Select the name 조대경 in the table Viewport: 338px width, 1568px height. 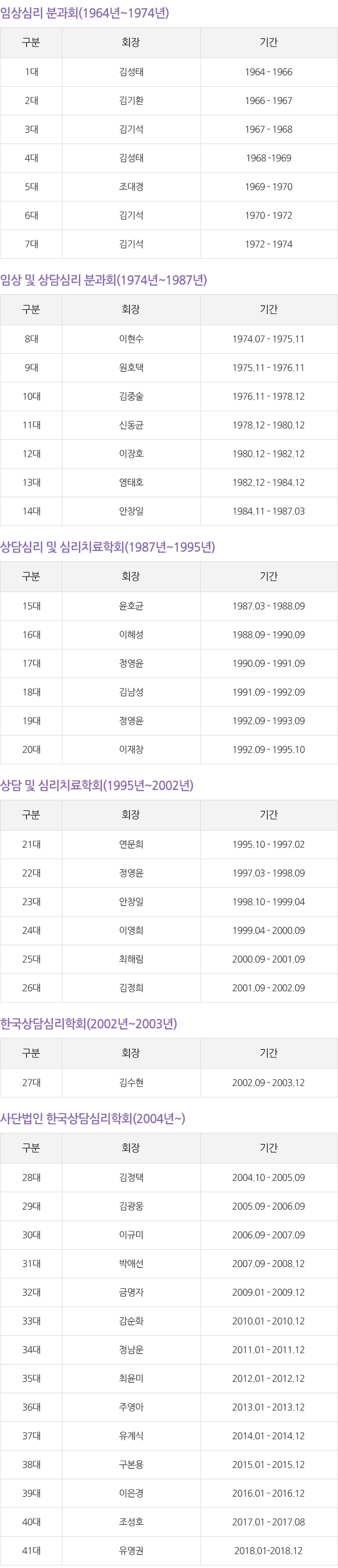131,187
